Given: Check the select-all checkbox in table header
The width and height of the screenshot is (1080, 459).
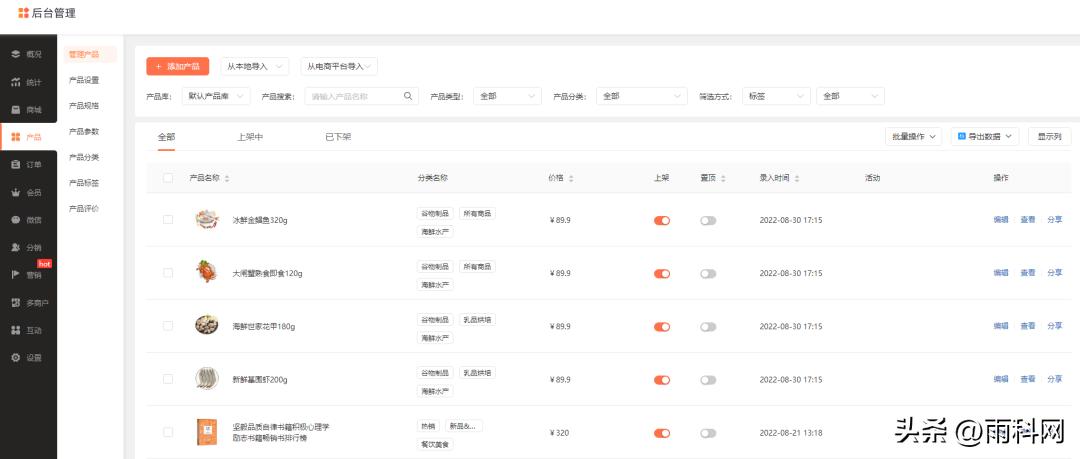Looking at the screenshot, I should pos(168,178).
